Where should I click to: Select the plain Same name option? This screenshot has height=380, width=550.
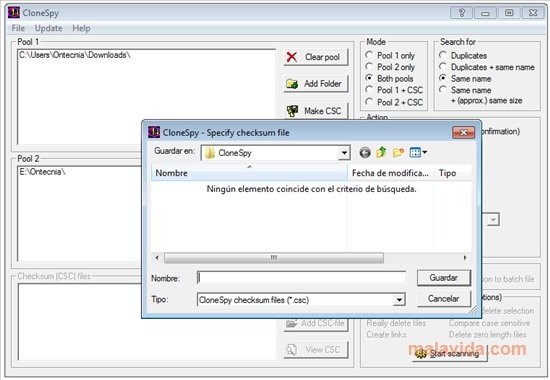pyautogui.click(x=465, y=78)
